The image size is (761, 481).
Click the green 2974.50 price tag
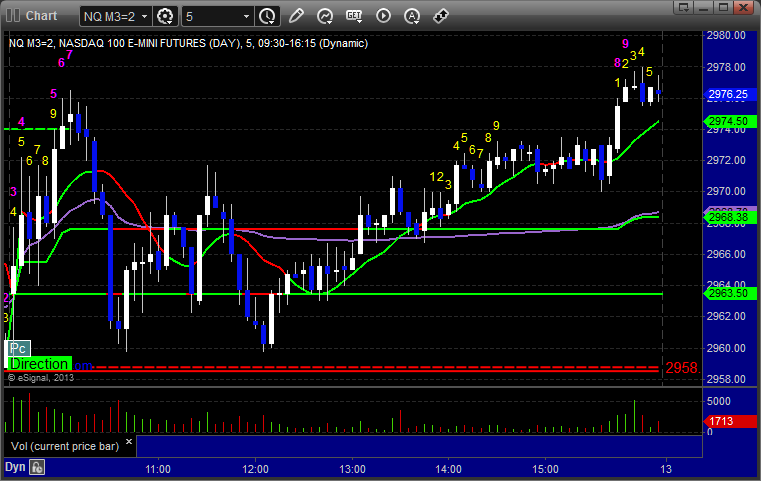click(729, 121)
